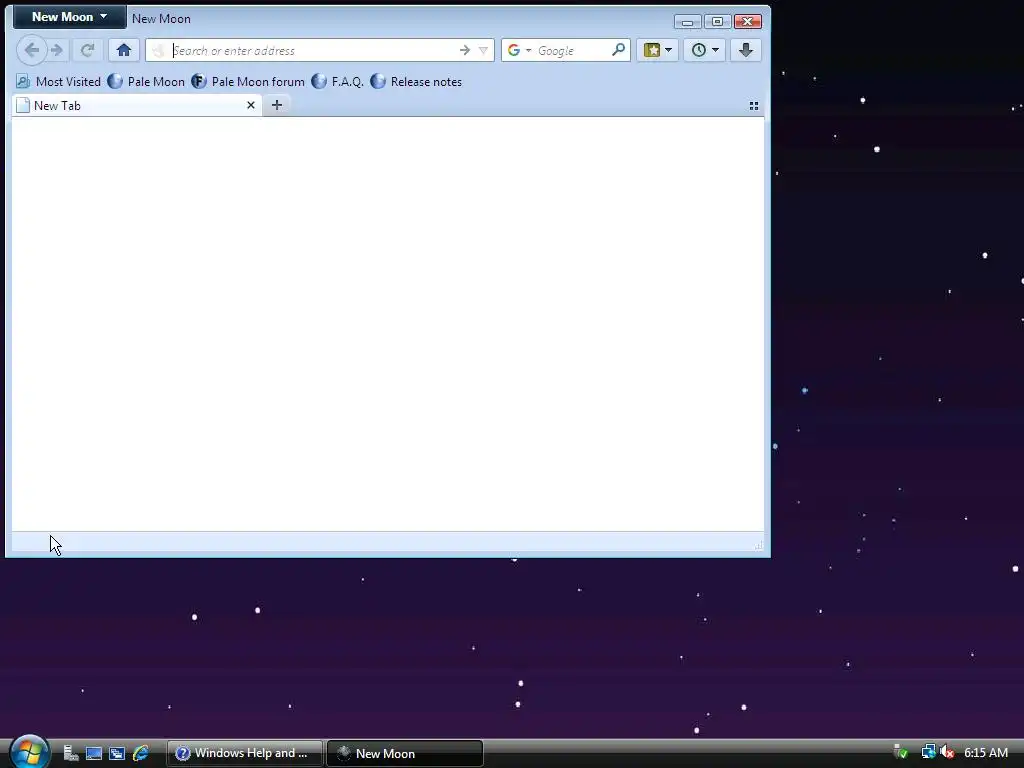Image resolution: width=1024 pixels, height=768 pixels.
Task: Reload the current page
Action: coord(88,50)
